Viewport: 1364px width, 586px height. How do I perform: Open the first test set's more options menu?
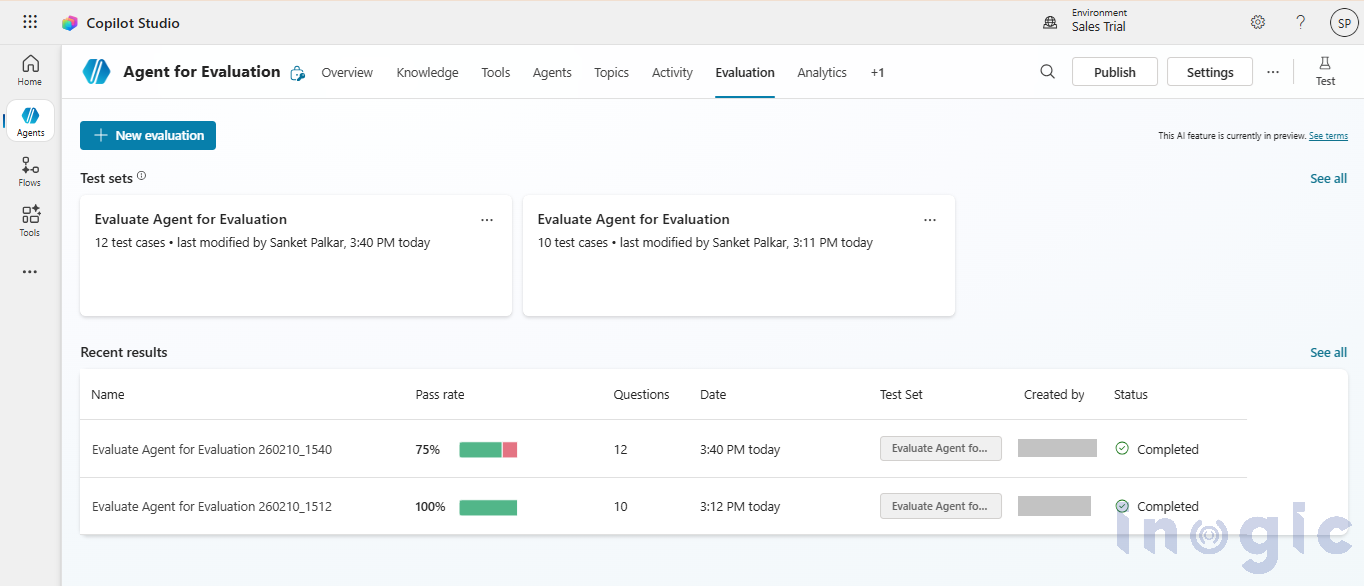point(487,219)
